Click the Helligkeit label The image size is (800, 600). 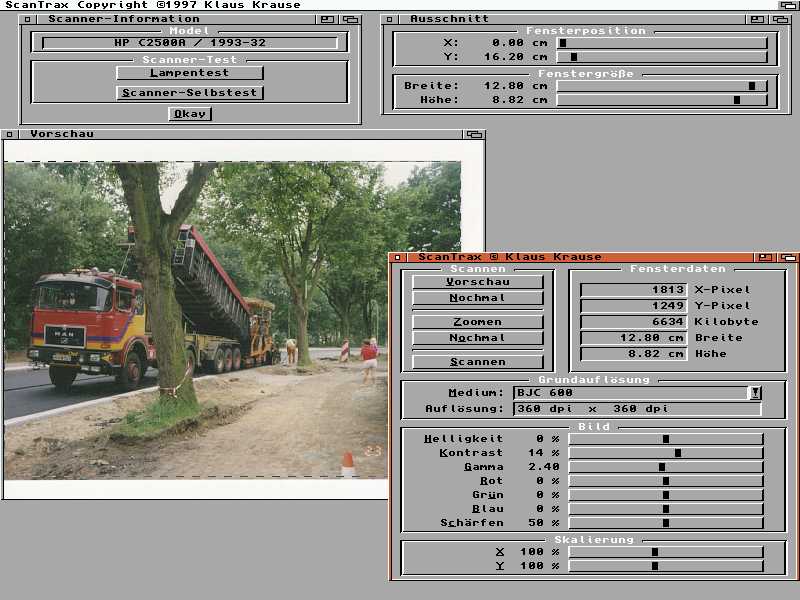point(463,439)
